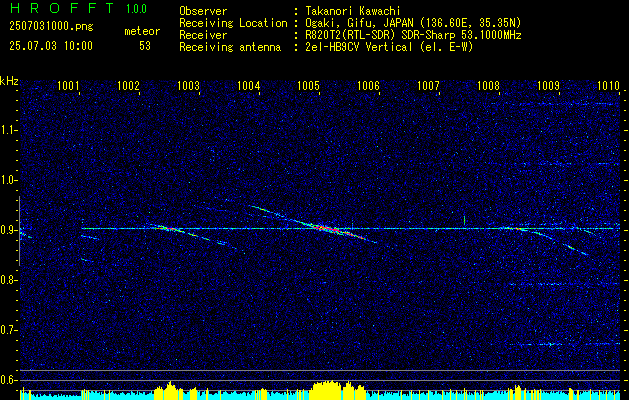Image resolution: width=629 pixels, height=400 pixels.
Task: Click the yellow signal-level peak below 1003
Action: click(x=169, y=390)
